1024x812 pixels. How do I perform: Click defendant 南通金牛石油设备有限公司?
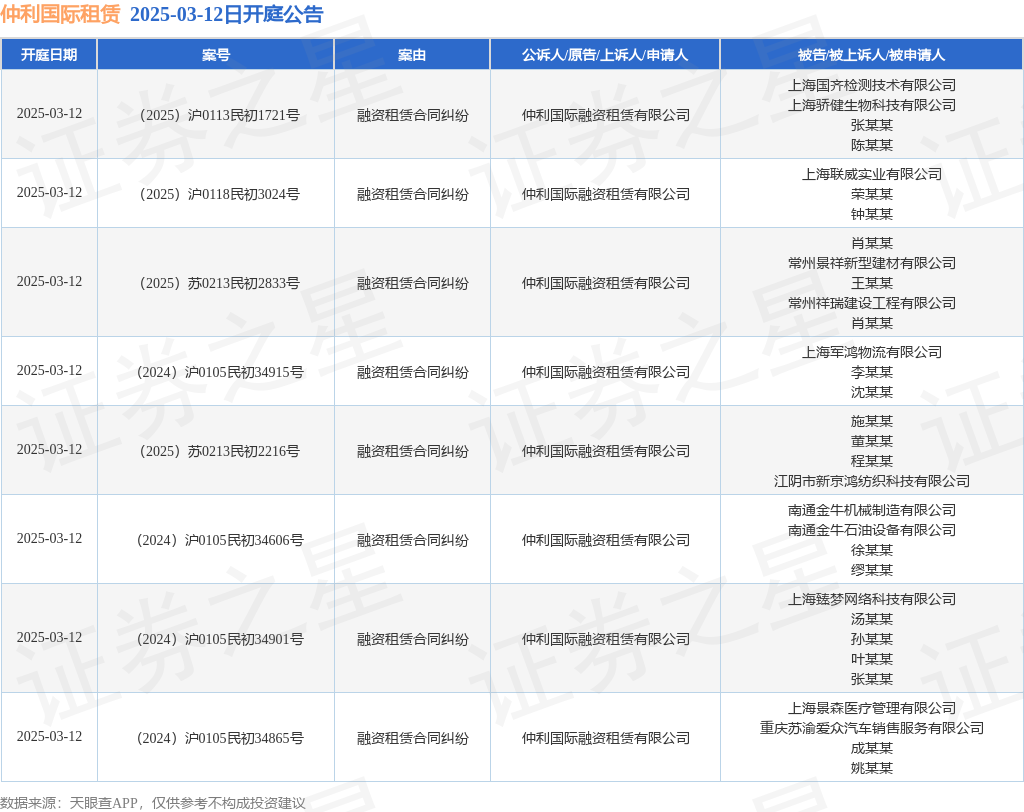point(872,530)
